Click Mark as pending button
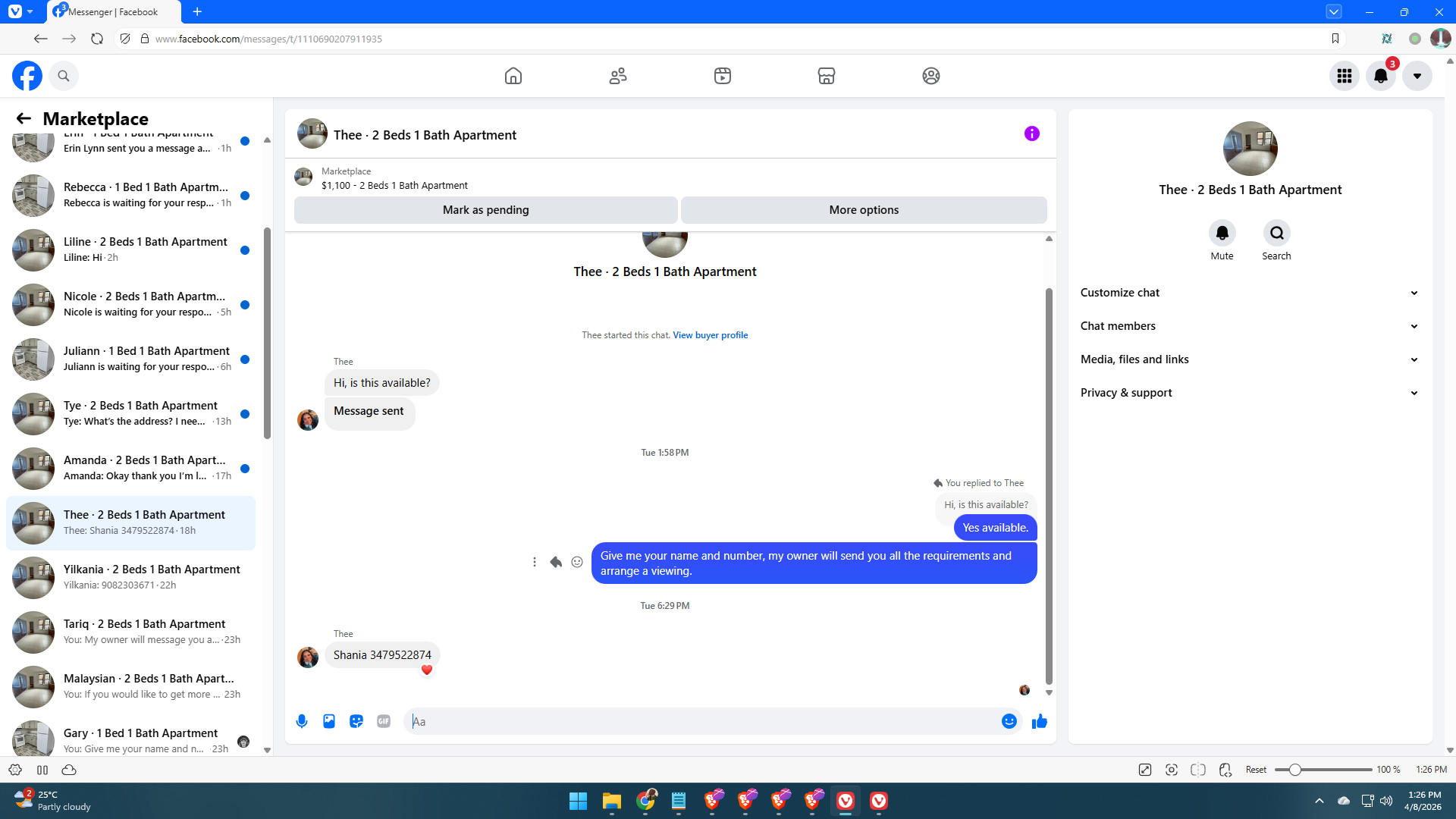Viewport: 1456px width, 819px height. click(x=485, y=210)
